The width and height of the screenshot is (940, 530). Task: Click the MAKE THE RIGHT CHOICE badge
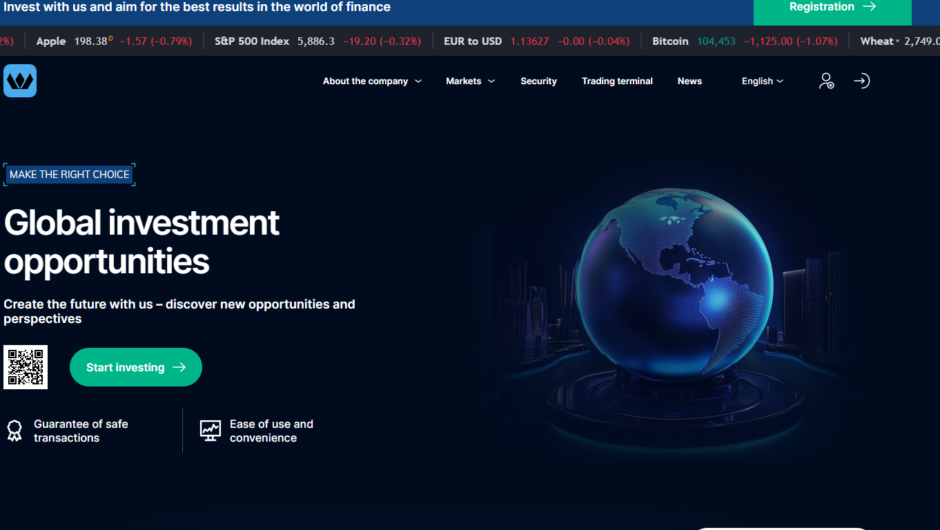tap(69, 174)
